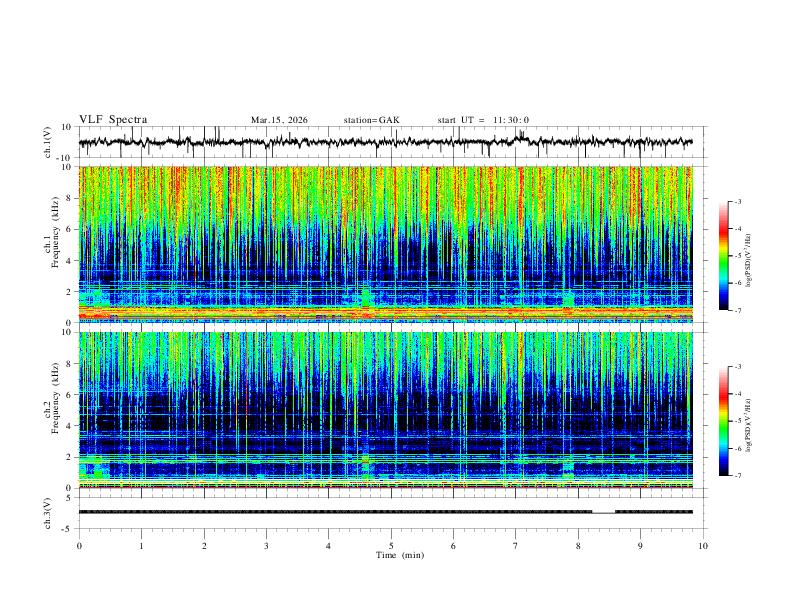Click the "-3" tick on ch.1 colorbar
The width and height of the screenshot is (792, 612).
coord(738,202)
